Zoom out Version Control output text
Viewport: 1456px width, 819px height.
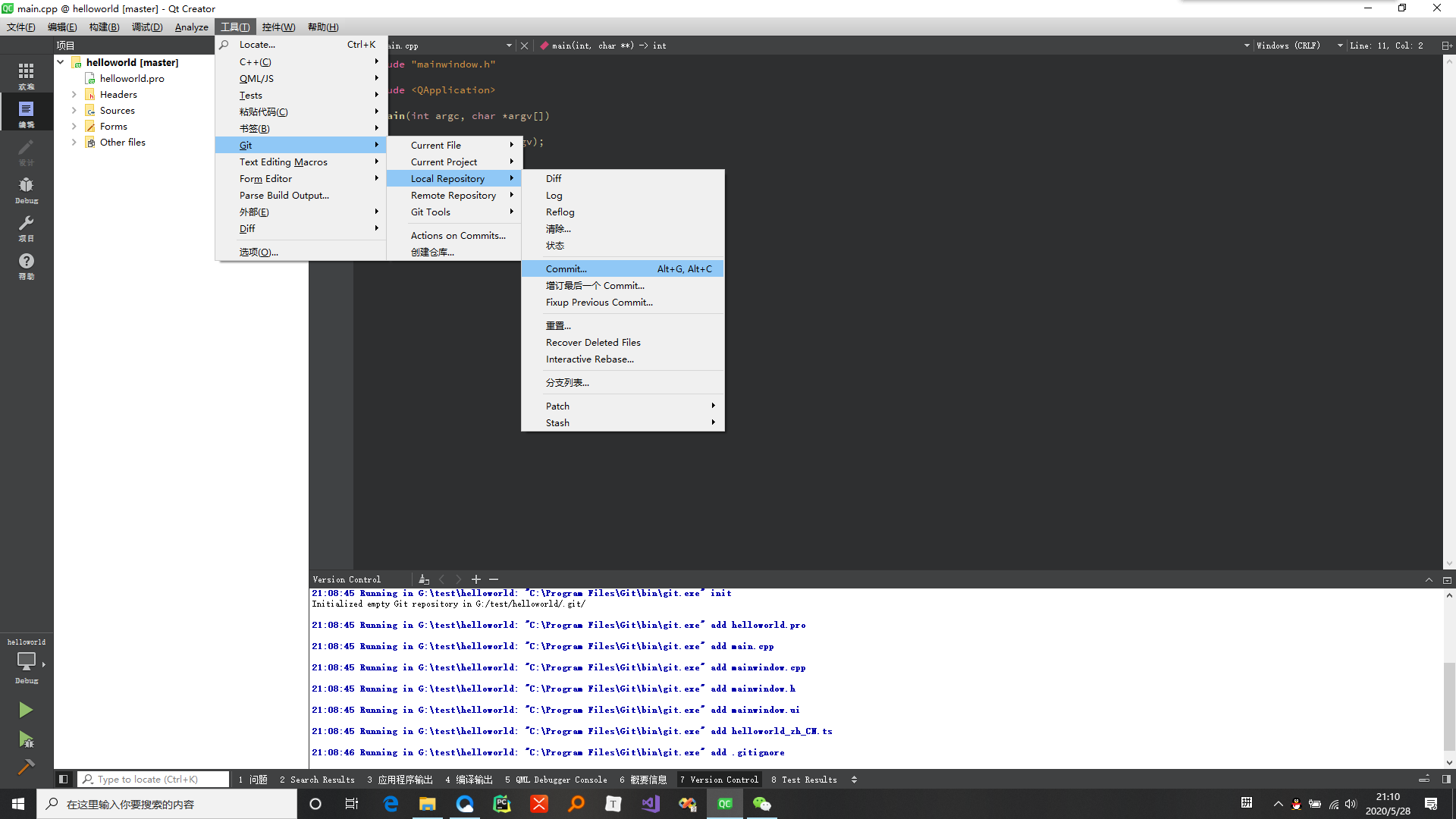tap(494, 579)
